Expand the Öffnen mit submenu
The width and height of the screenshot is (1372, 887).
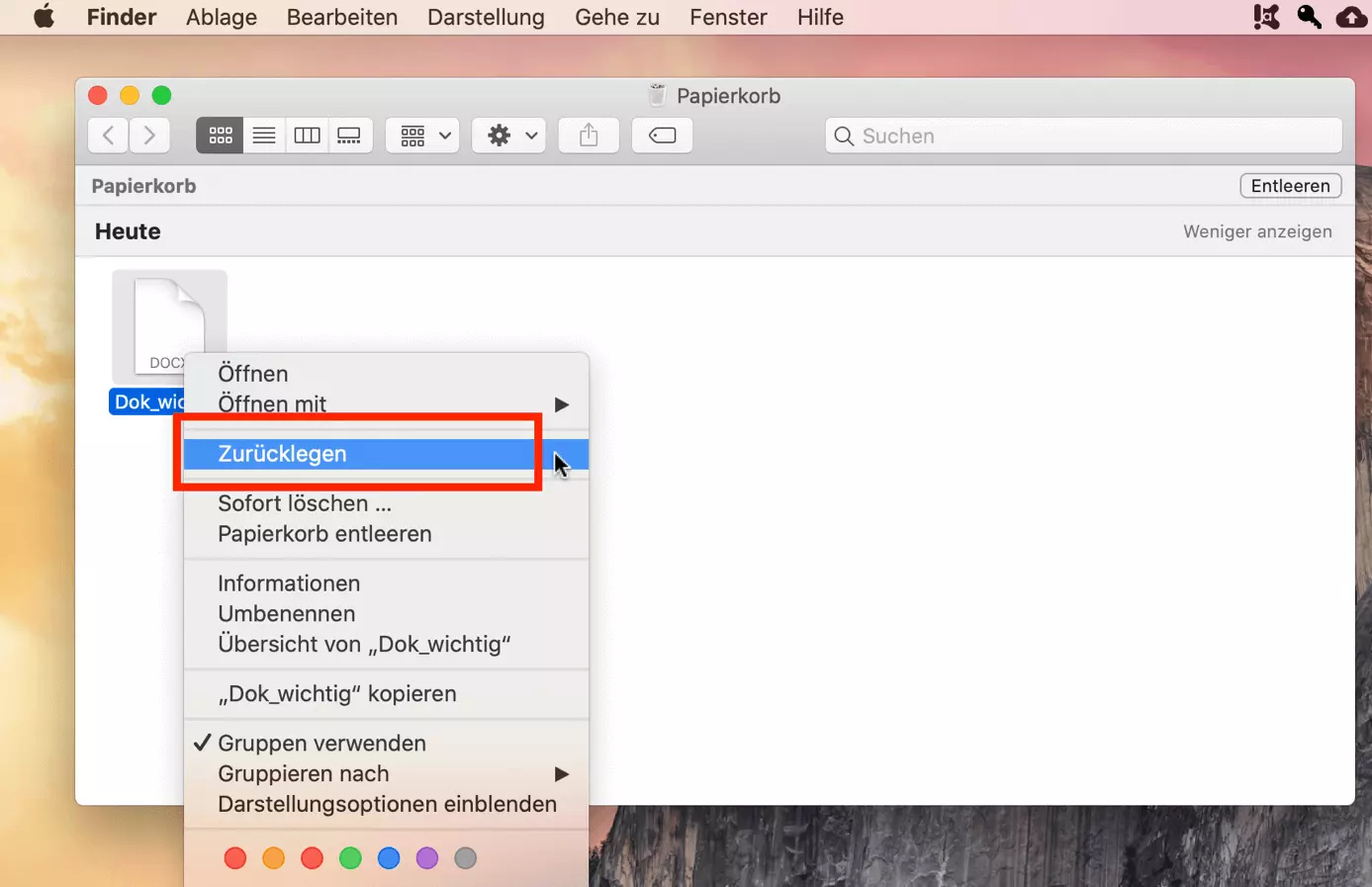(386, 404)
